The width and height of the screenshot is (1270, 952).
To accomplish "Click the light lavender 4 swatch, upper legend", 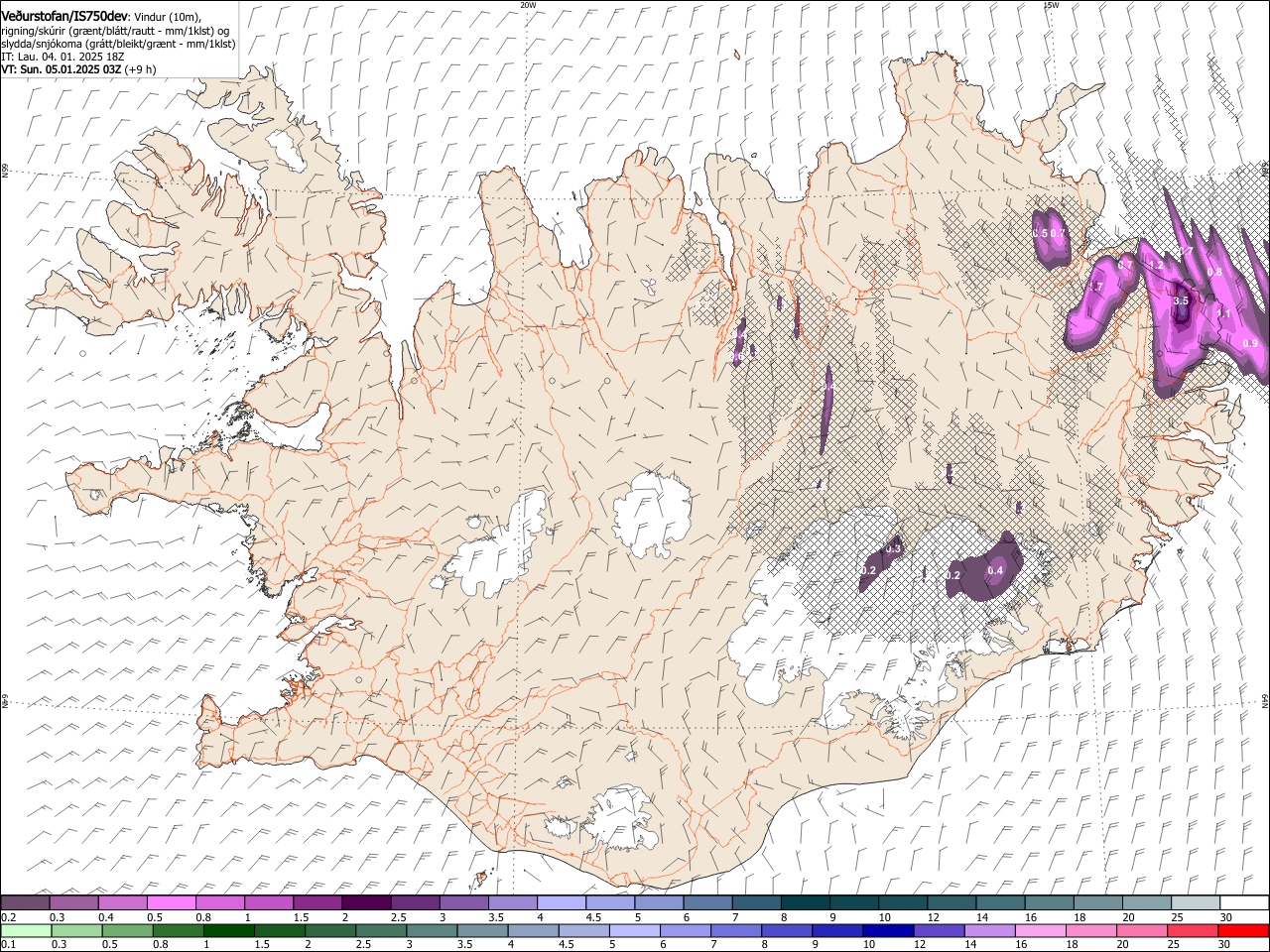I will 560,903.
